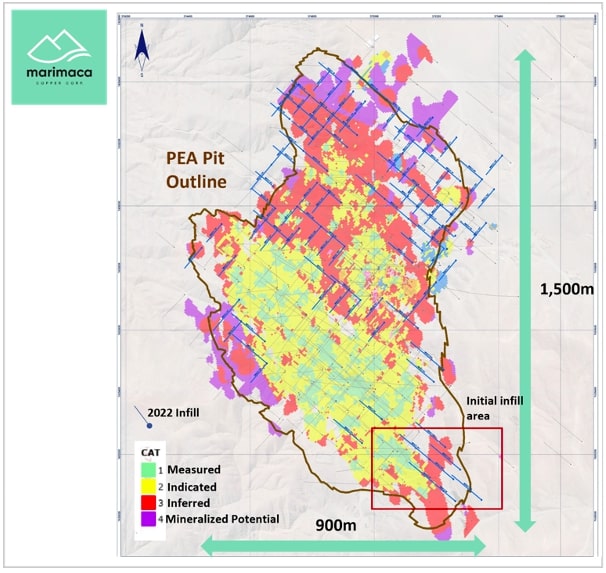This screenshot has height=573, width=606.
Task: Select the yellow Indicated legend swatch
Action: pyautogui.click(x=149, y=486)
